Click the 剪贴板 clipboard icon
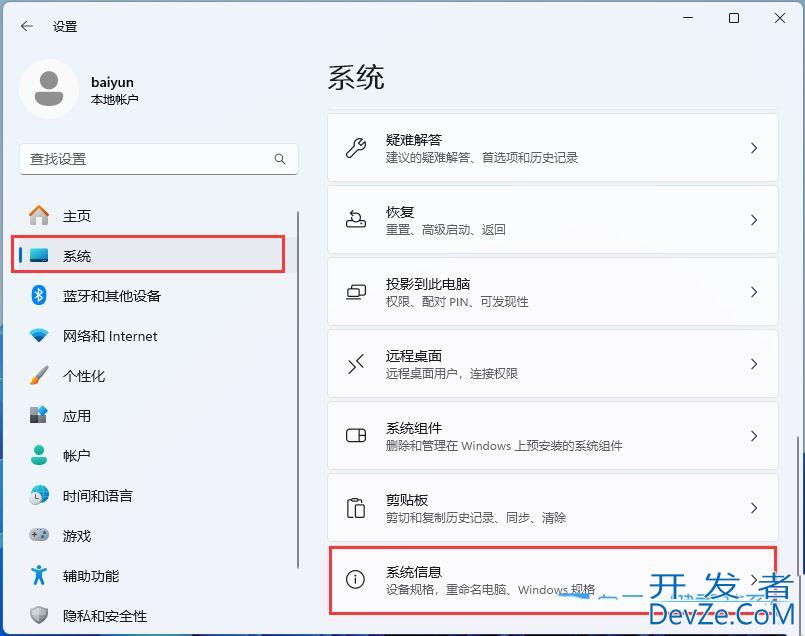The width and height of the screenshot is (805, 636). point(356,508)
